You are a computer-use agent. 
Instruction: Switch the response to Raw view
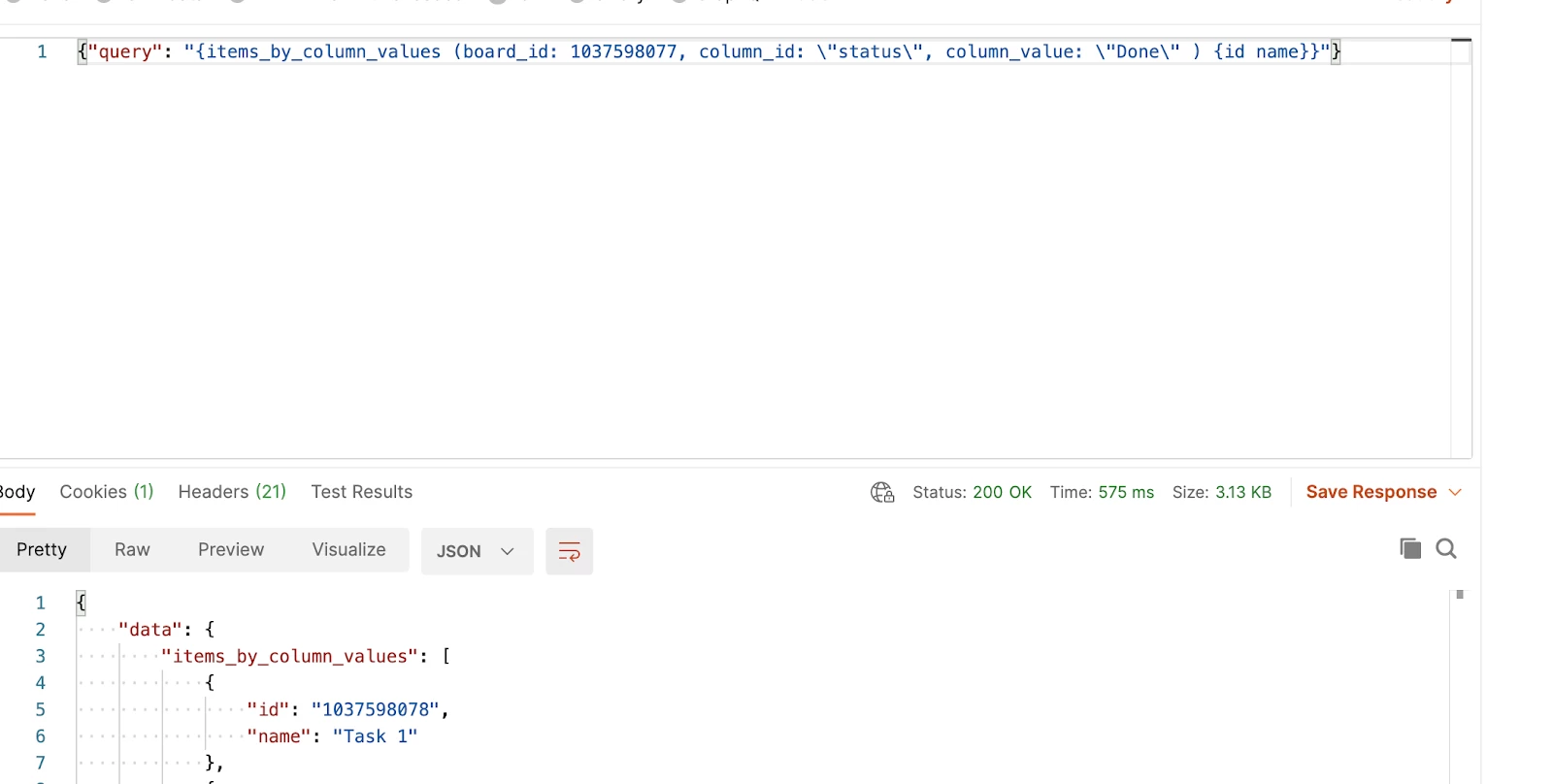132,550
